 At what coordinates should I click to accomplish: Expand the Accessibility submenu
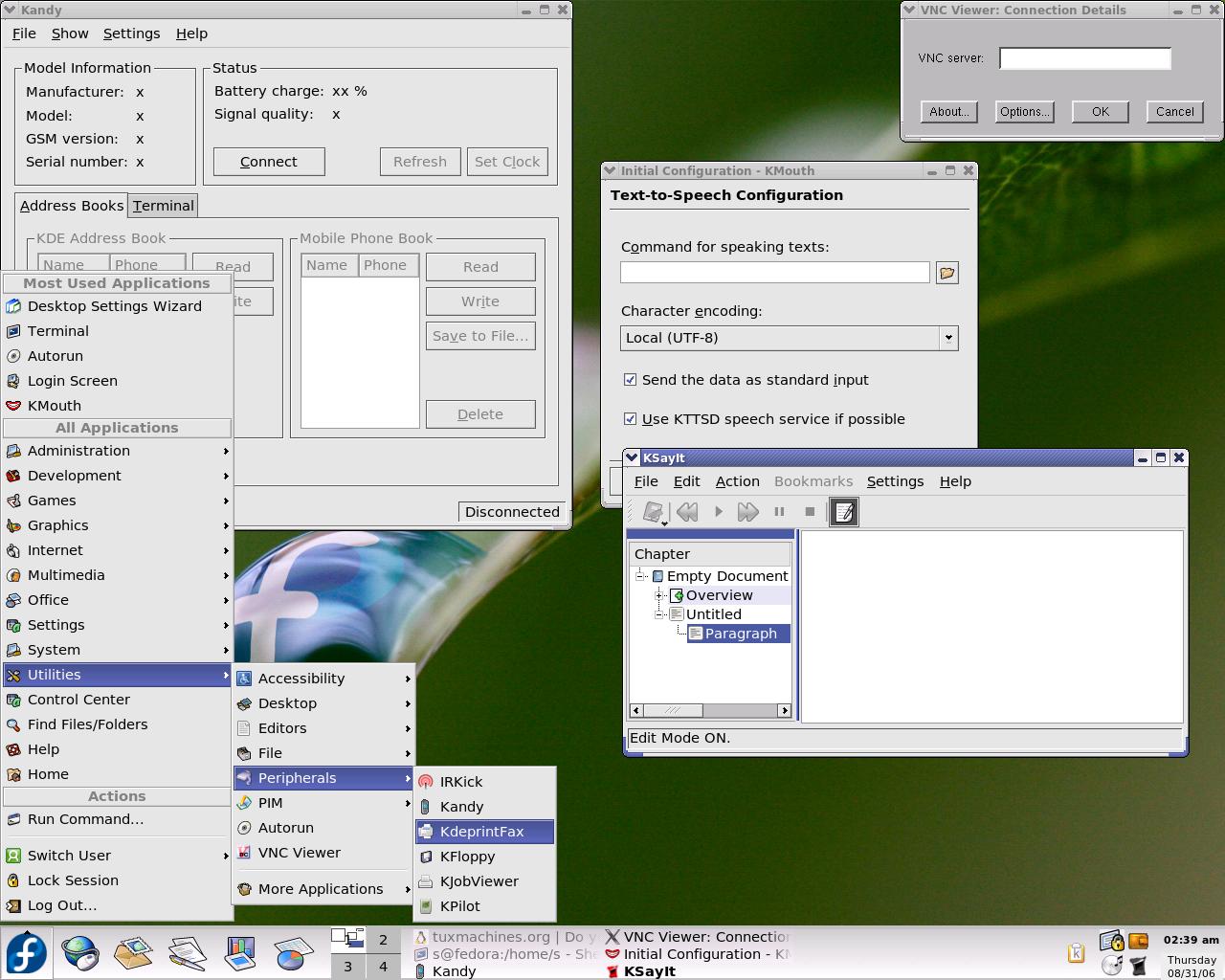(x=323, y=679)
